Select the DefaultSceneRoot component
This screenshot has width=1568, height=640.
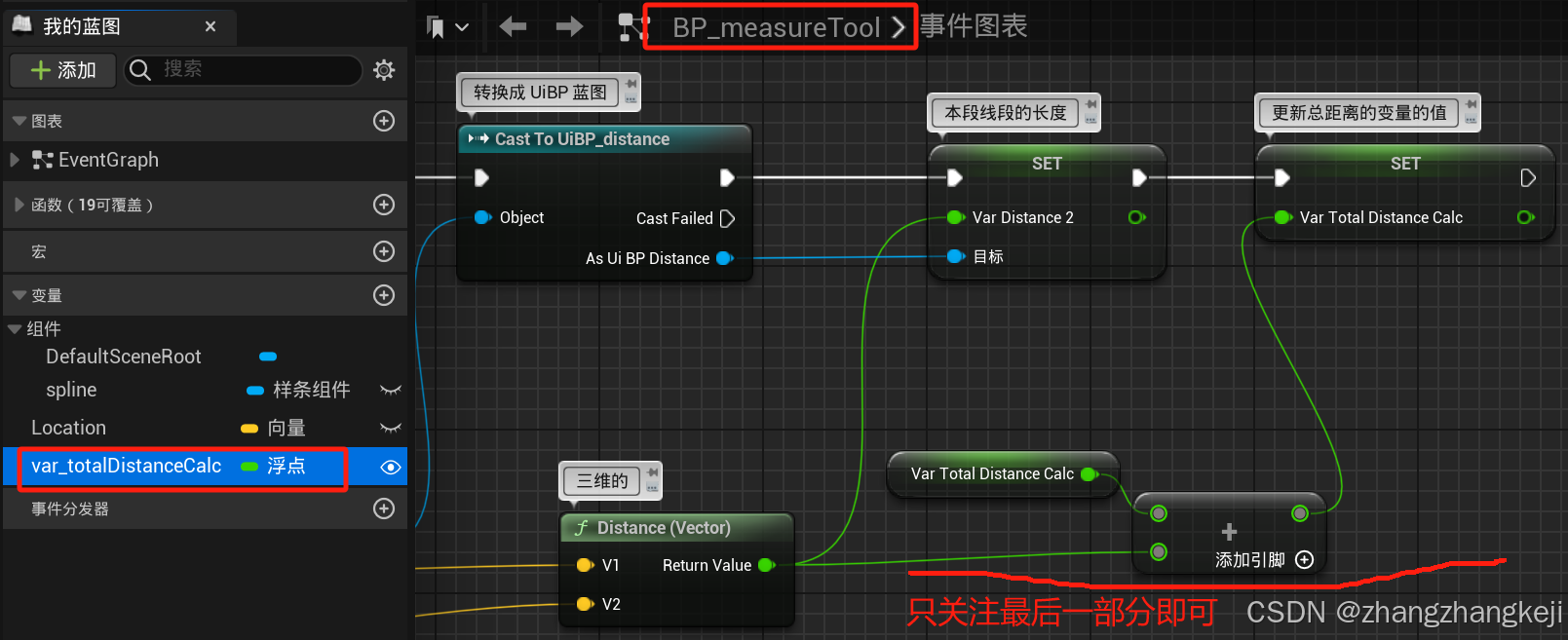click(x=124, y=357)
